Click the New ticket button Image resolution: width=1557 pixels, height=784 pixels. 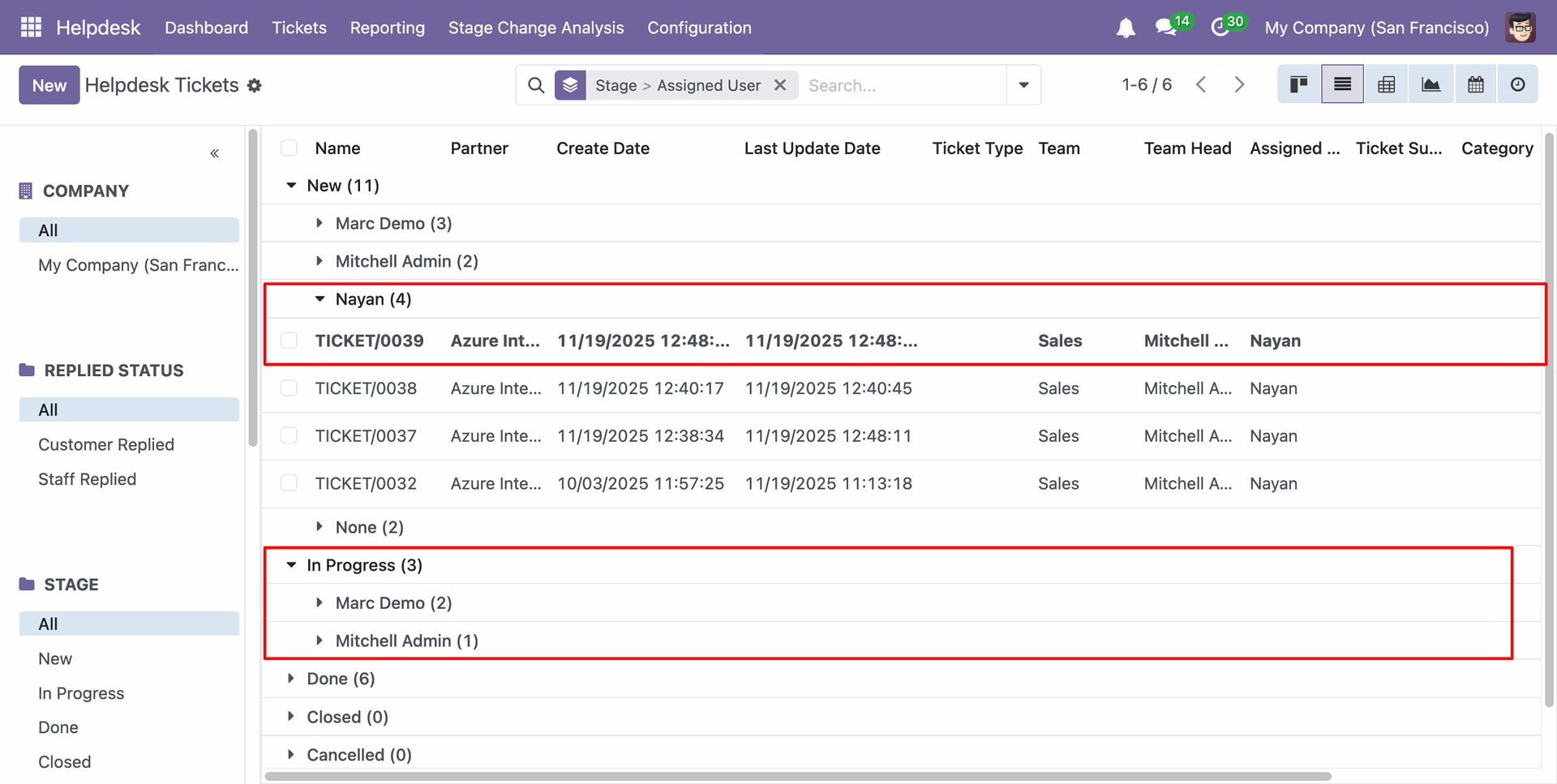click(49, 85)
